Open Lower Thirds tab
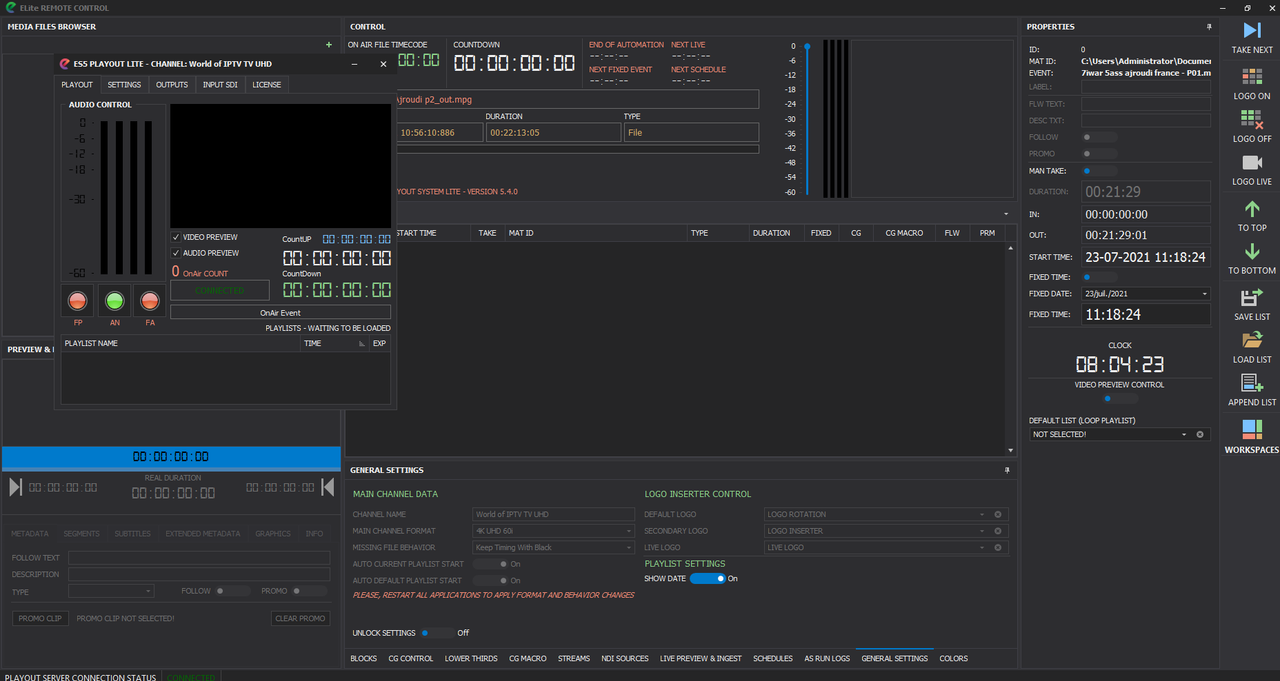Viewport: 1280px width, 681px height. (471, 659)
